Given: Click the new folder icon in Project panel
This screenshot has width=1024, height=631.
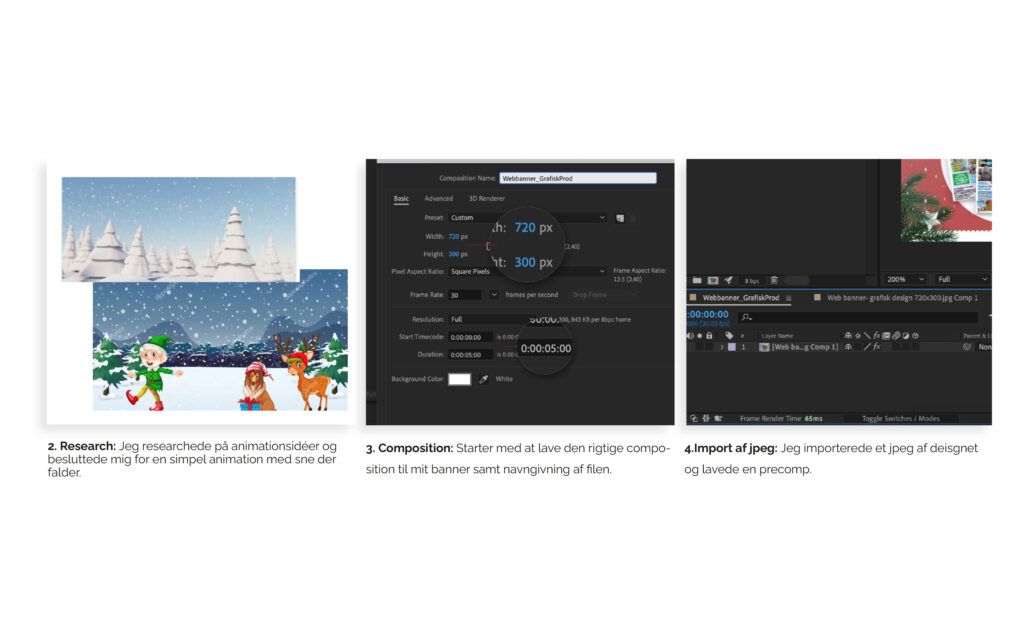Looking at the screenshot, I should point(697,280).
